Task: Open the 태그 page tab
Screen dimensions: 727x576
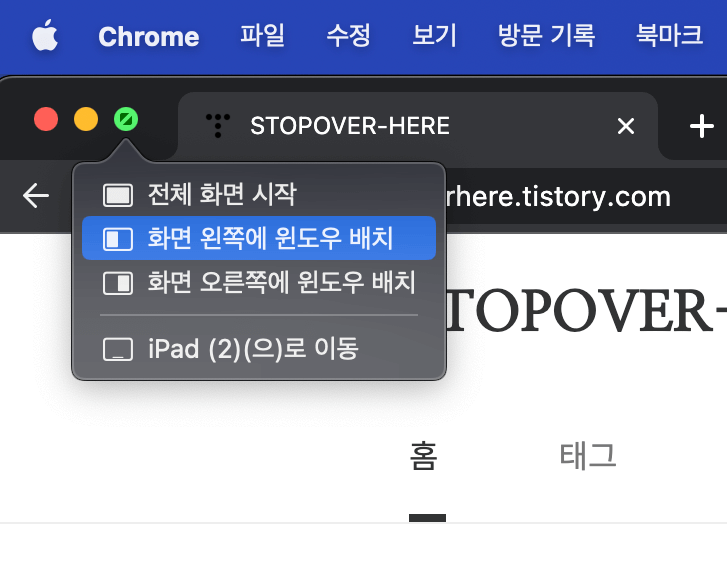Action: click(588, 456)
